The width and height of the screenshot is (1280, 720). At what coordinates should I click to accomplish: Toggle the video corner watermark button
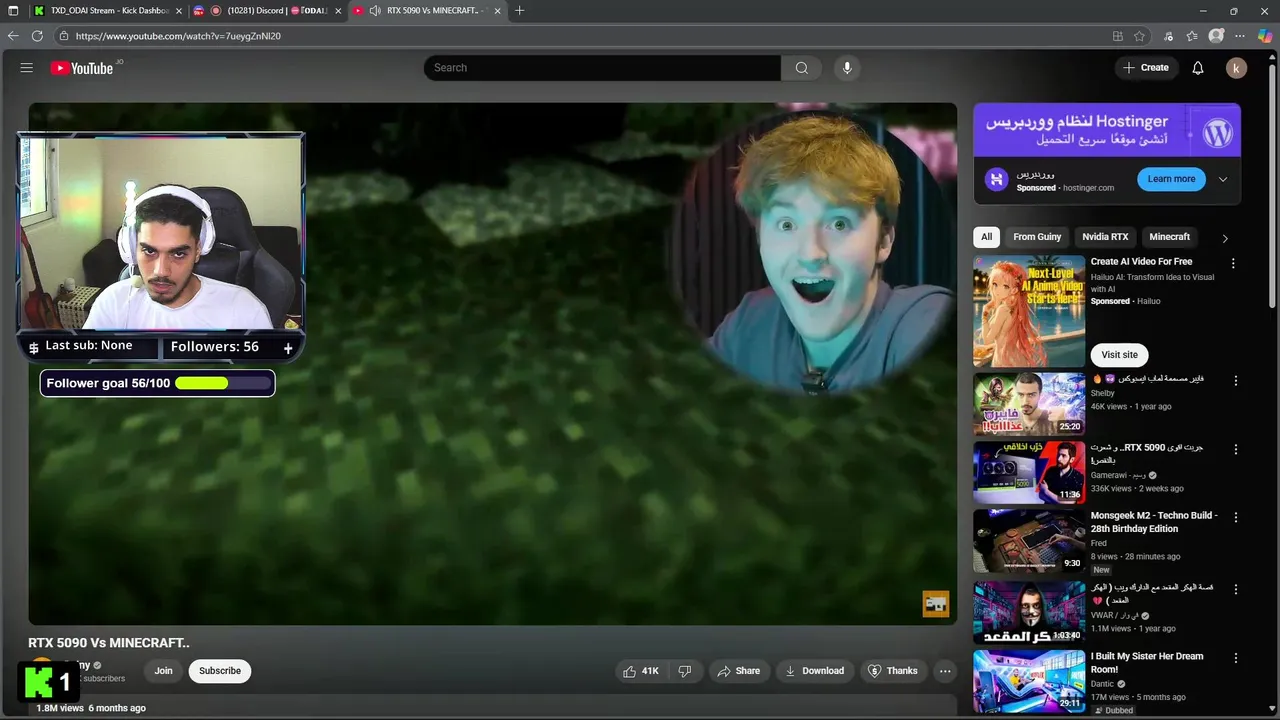tap(935, 604)
